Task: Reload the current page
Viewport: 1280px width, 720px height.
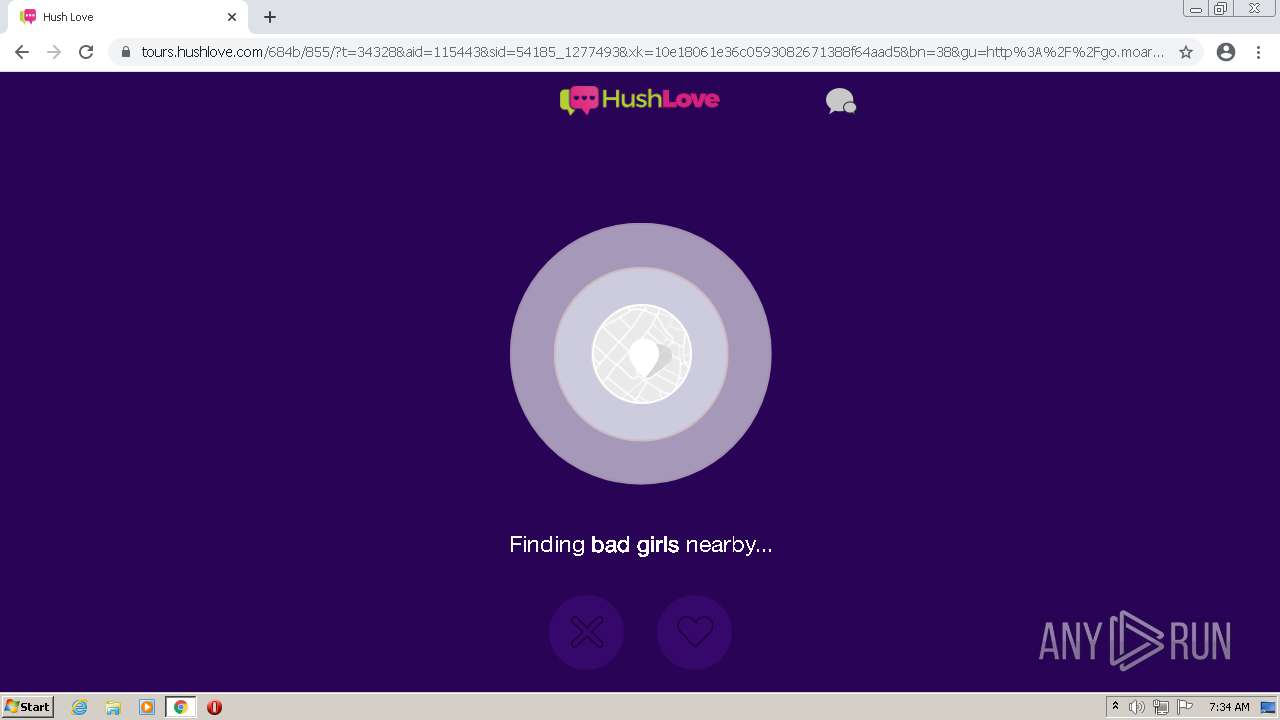Action: pos(86,52)
